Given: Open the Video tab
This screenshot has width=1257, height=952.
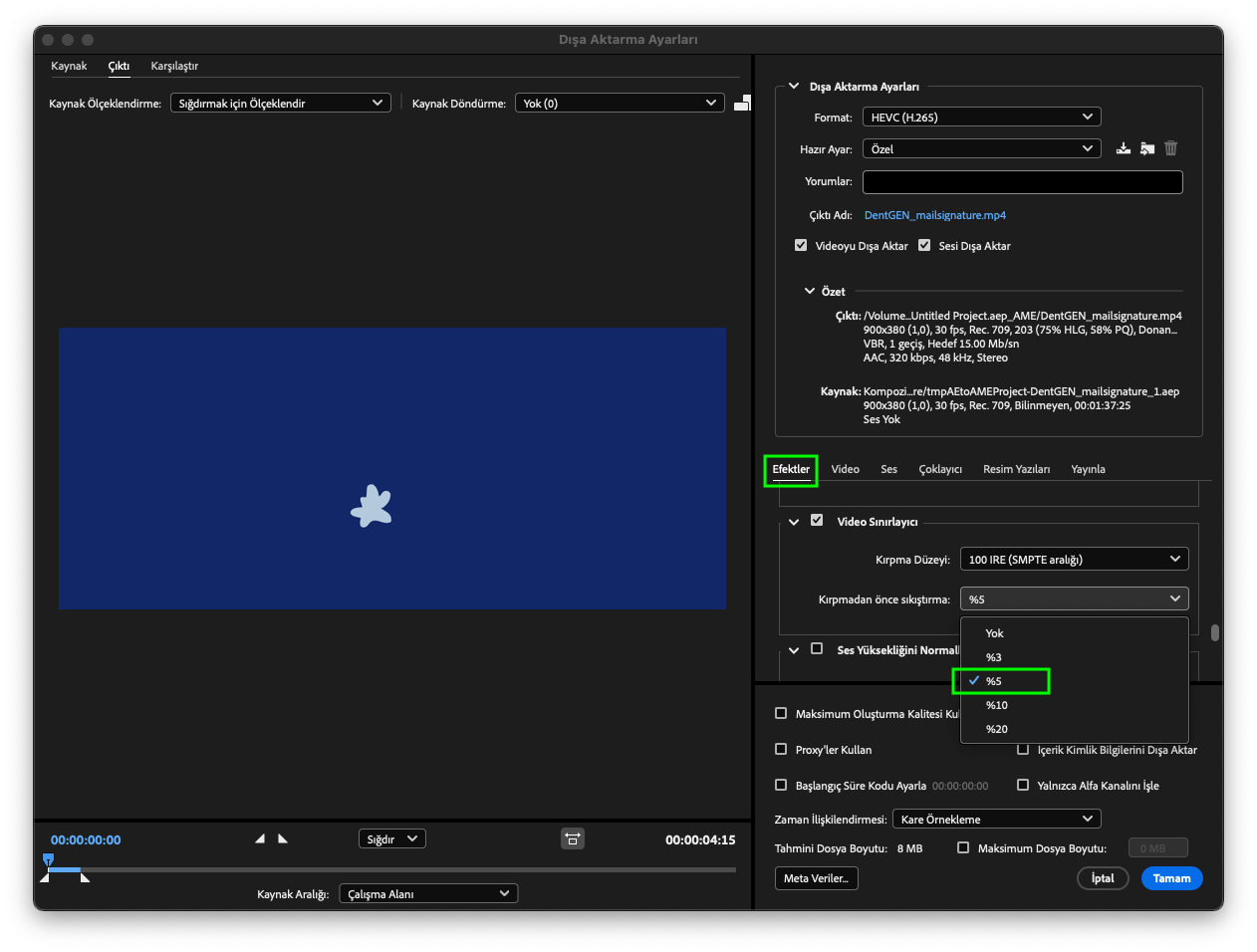Looking at the screenshot, I should [x=845, y=469].
